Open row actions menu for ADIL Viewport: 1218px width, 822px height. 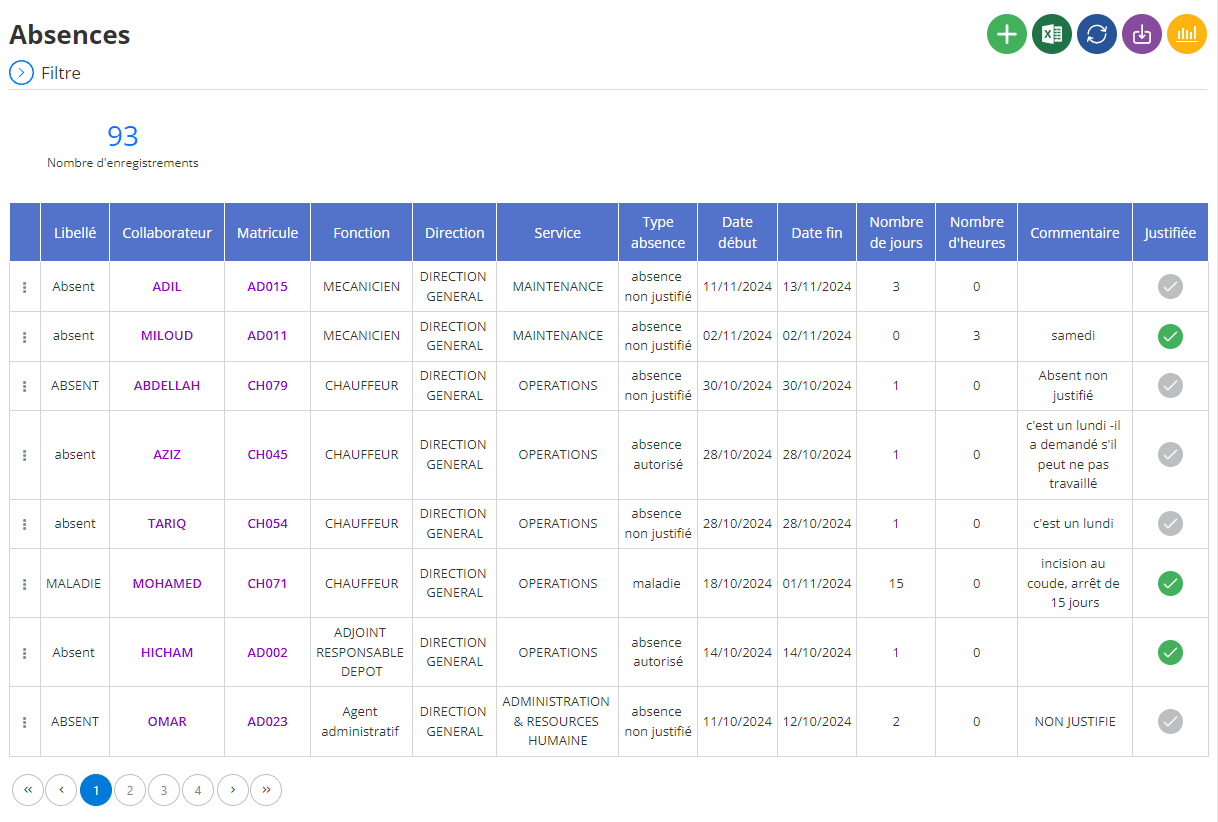point(24,287)
